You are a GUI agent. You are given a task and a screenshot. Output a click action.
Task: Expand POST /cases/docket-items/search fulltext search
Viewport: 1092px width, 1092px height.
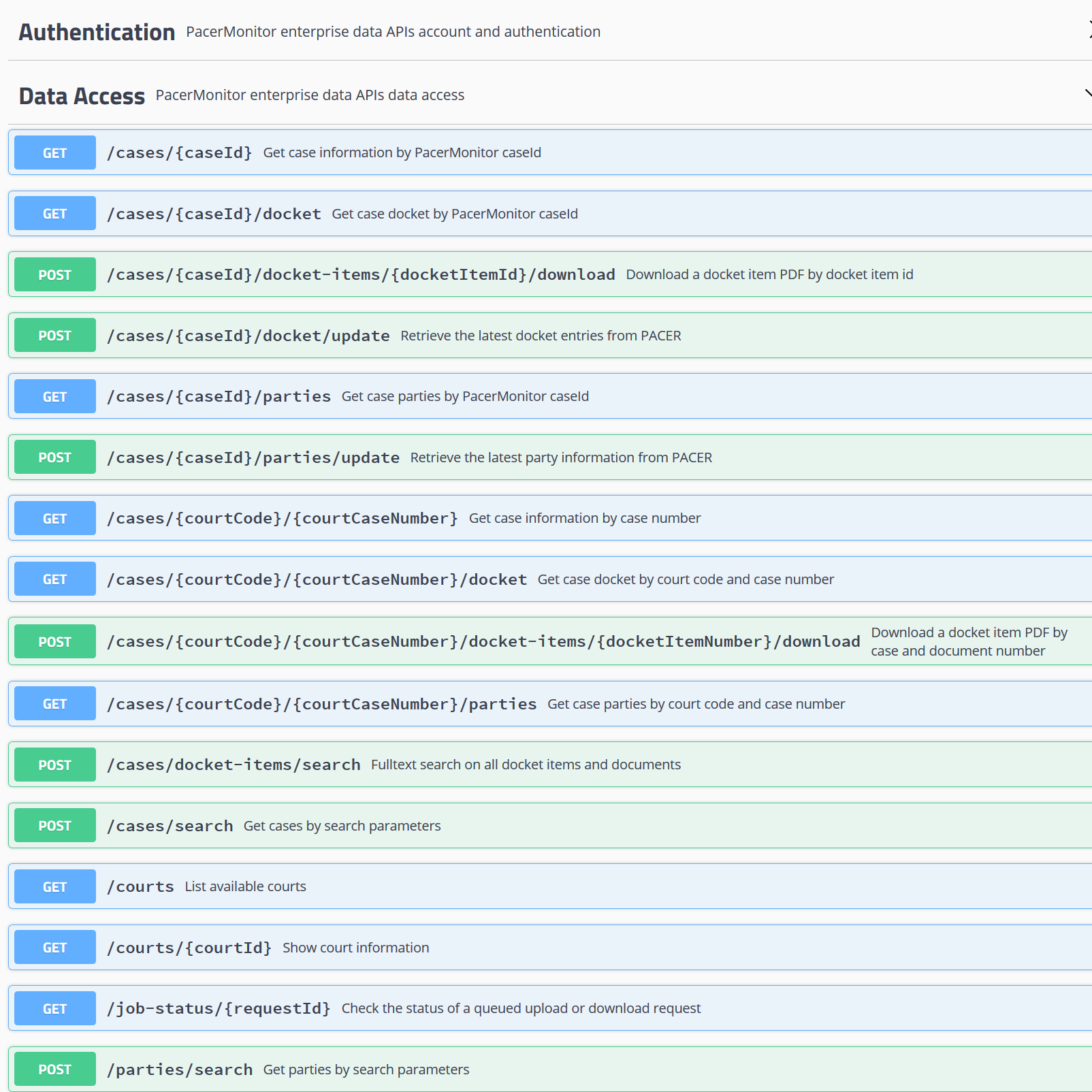click(x=550, y=765)
